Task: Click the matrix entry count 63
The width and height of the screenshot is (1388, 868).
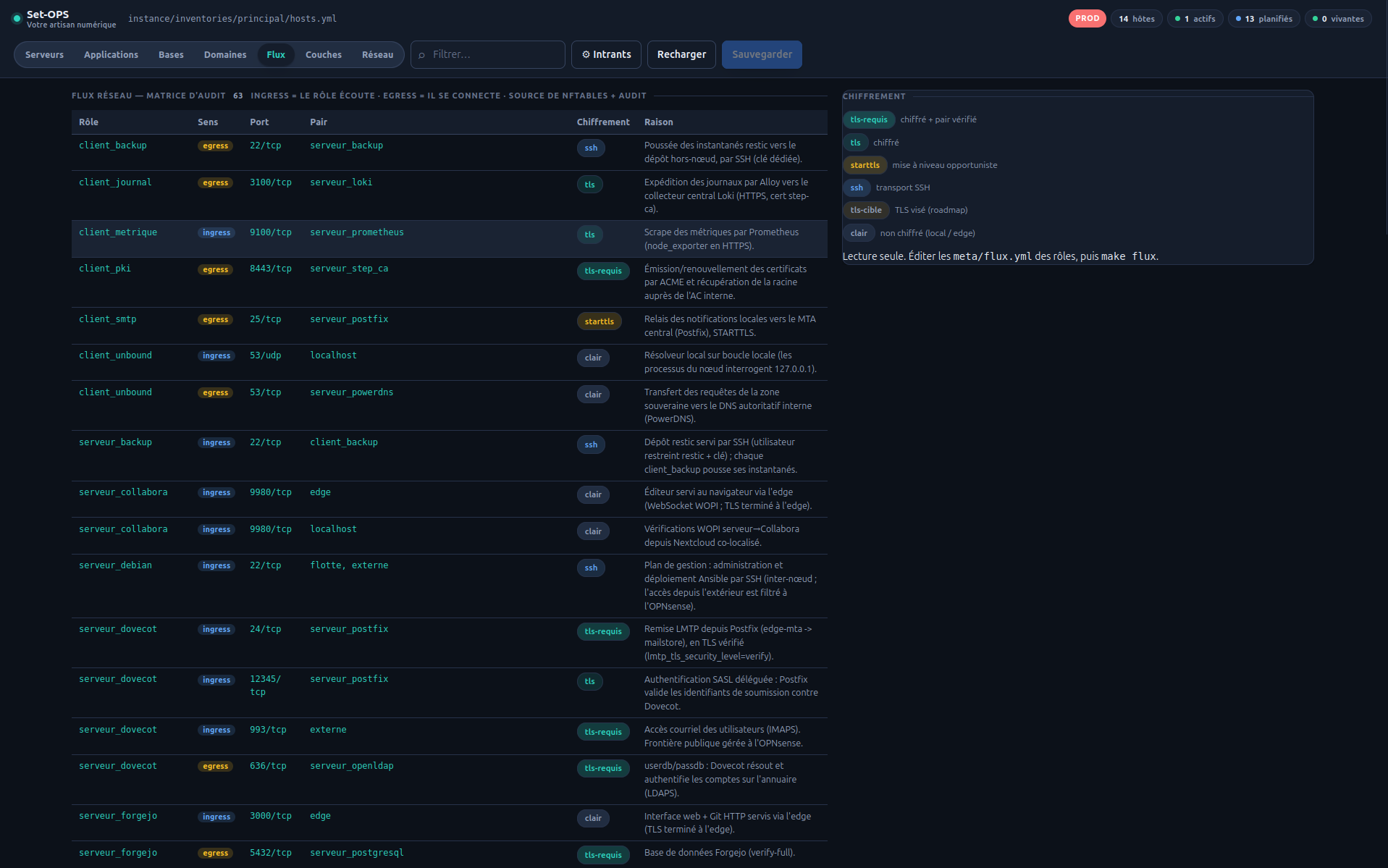Action: pos(237,96)
